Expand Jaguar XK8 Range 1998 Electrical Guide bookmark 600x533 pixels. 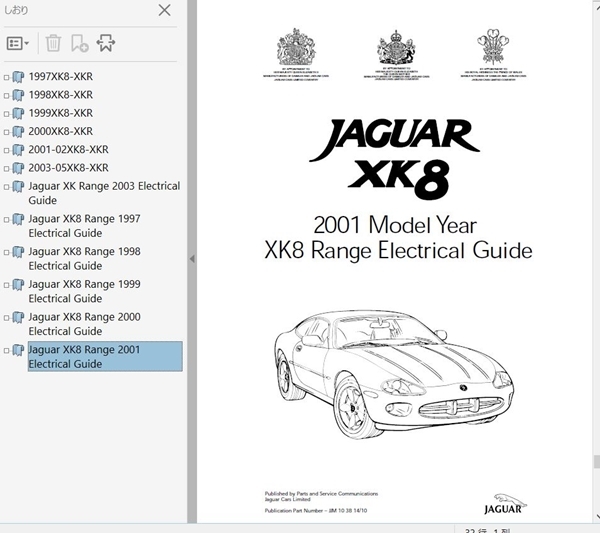[6, 253]
